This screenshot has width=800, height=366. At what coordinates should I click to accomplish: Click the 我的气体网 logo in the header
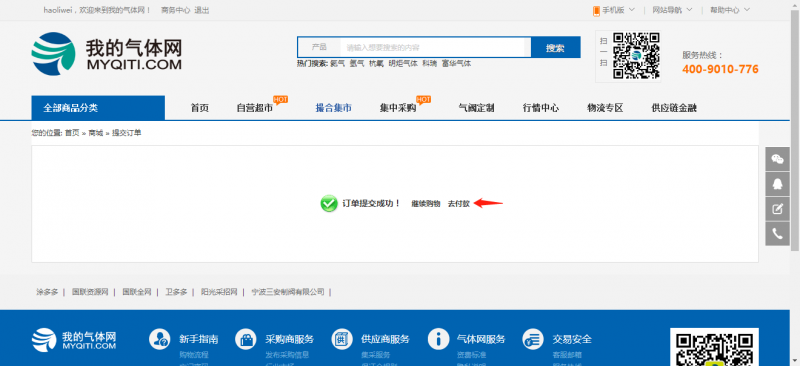point(107,54)
